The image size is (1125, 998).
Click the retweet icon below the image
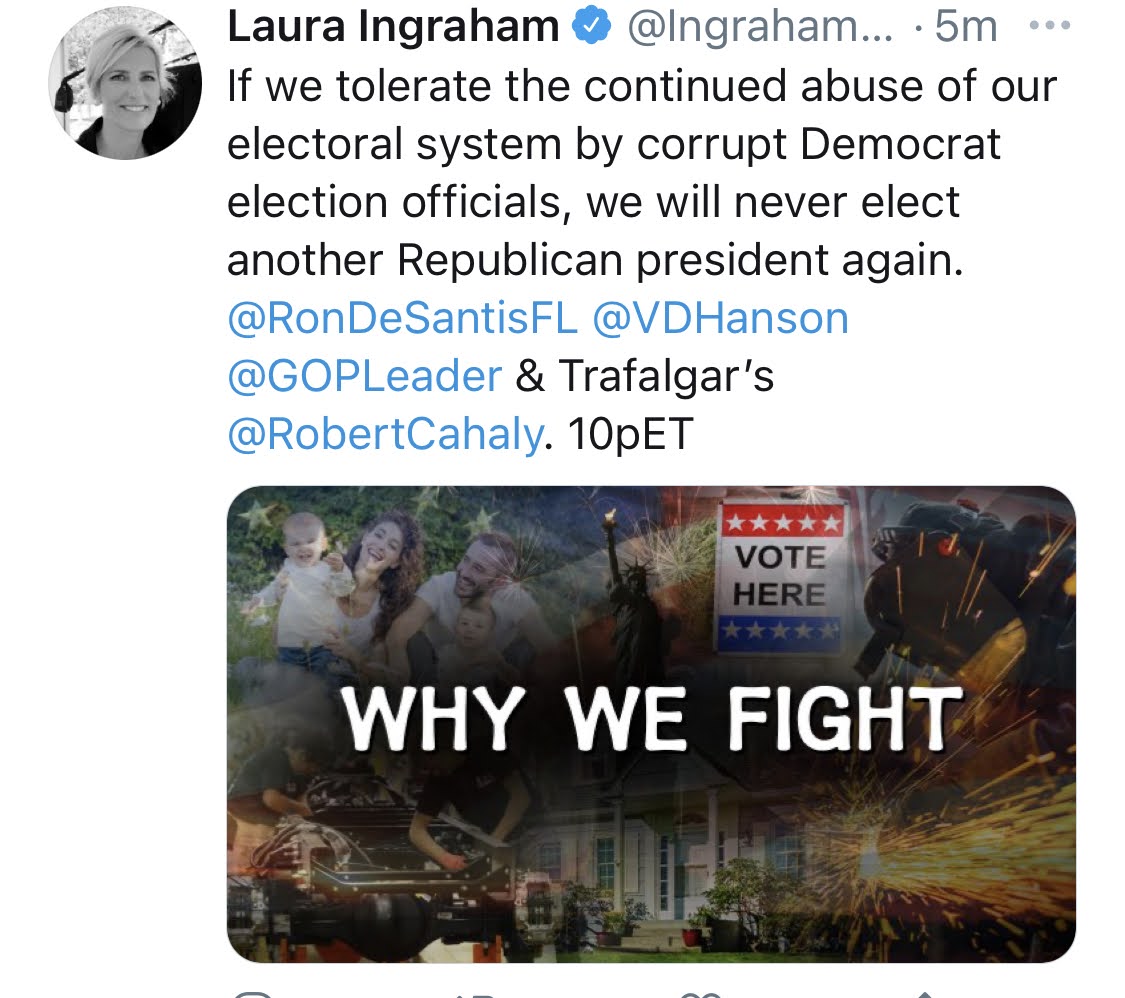[x=476, y=994]
